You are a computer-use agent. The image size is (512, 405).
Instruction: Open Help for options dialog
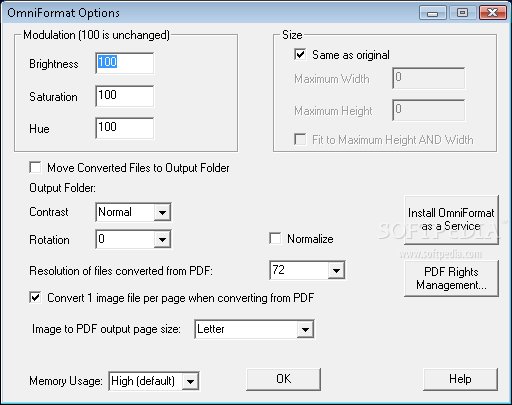tap(460, 379)
